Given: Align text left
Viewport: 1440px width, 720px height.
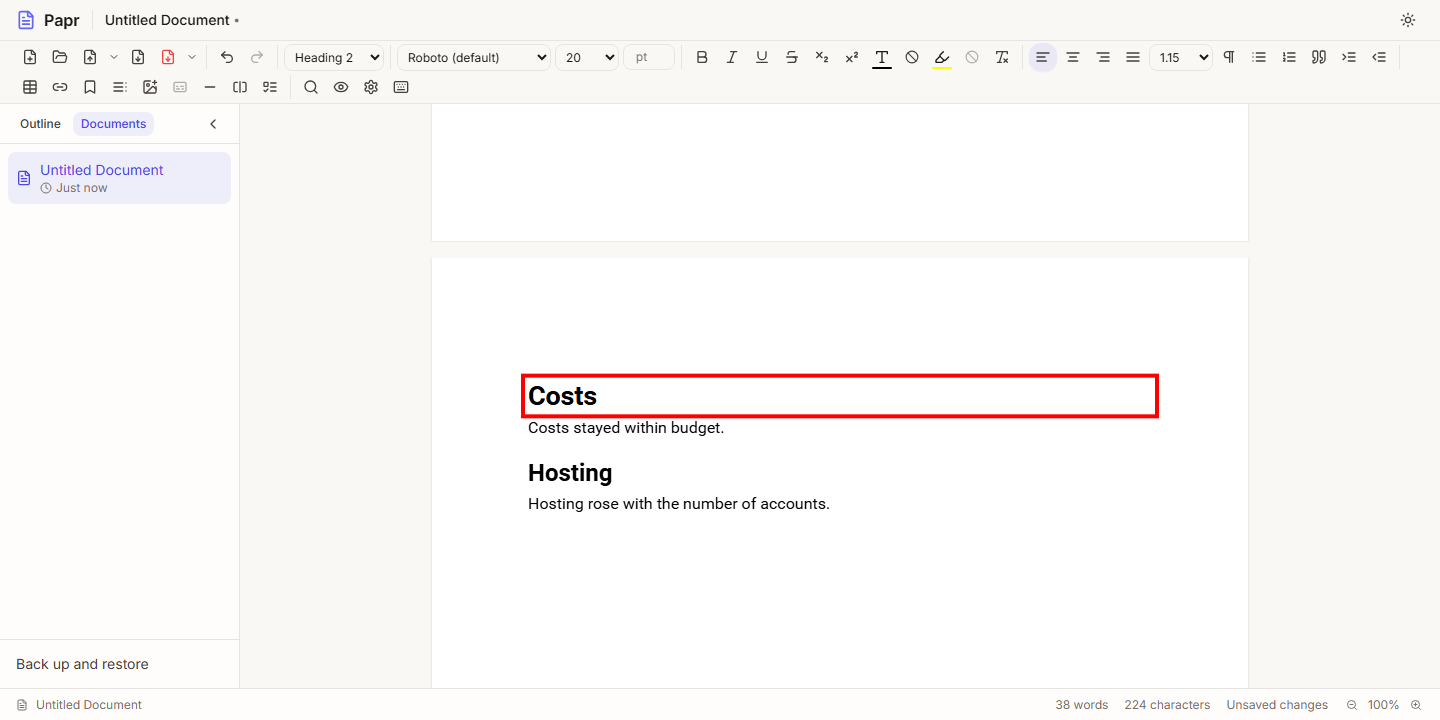Looking at the screenshot, I should pyautogui.click(x=1043, y=57).
